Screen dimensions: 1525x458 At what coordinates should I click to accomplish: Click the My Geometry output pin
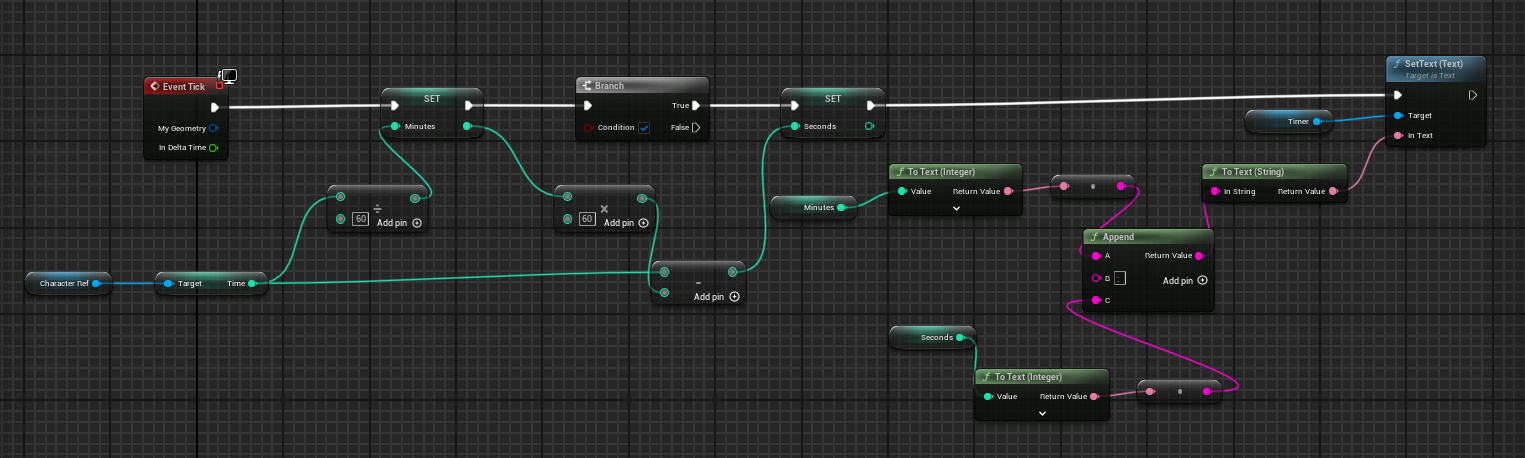(x=214, y=128)
